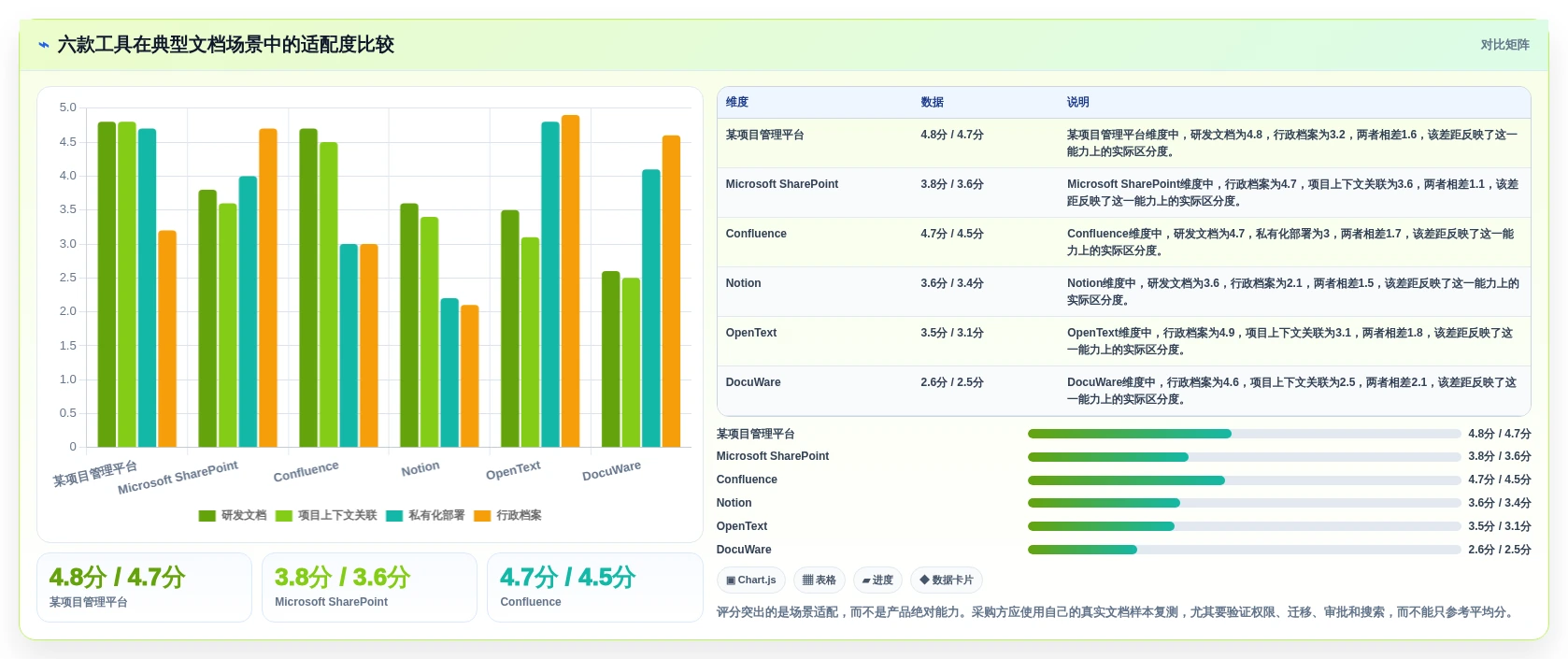Select the 表格 chip

click(x=820, y=580)
